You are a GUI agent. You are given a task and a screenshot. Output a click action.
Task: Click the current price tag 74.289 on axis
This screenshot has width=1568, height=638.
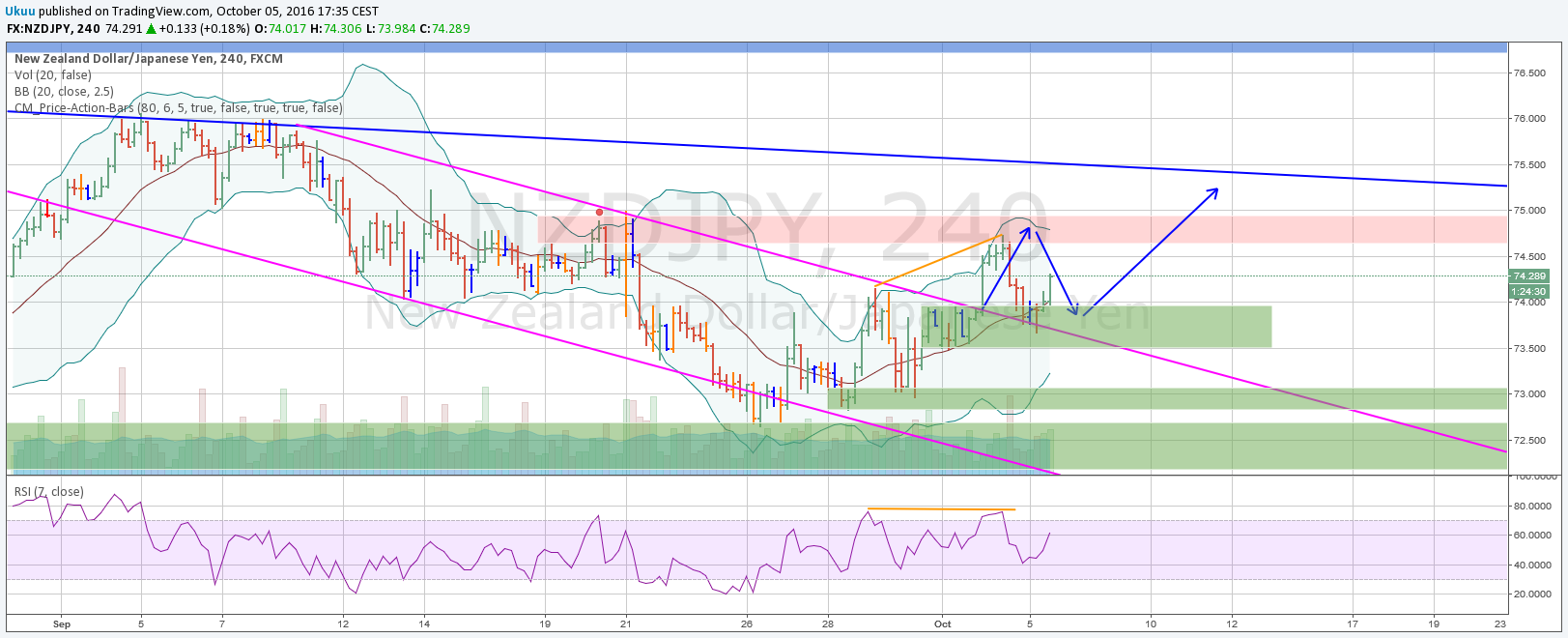pyautogui.click(x=1529, y=276)
